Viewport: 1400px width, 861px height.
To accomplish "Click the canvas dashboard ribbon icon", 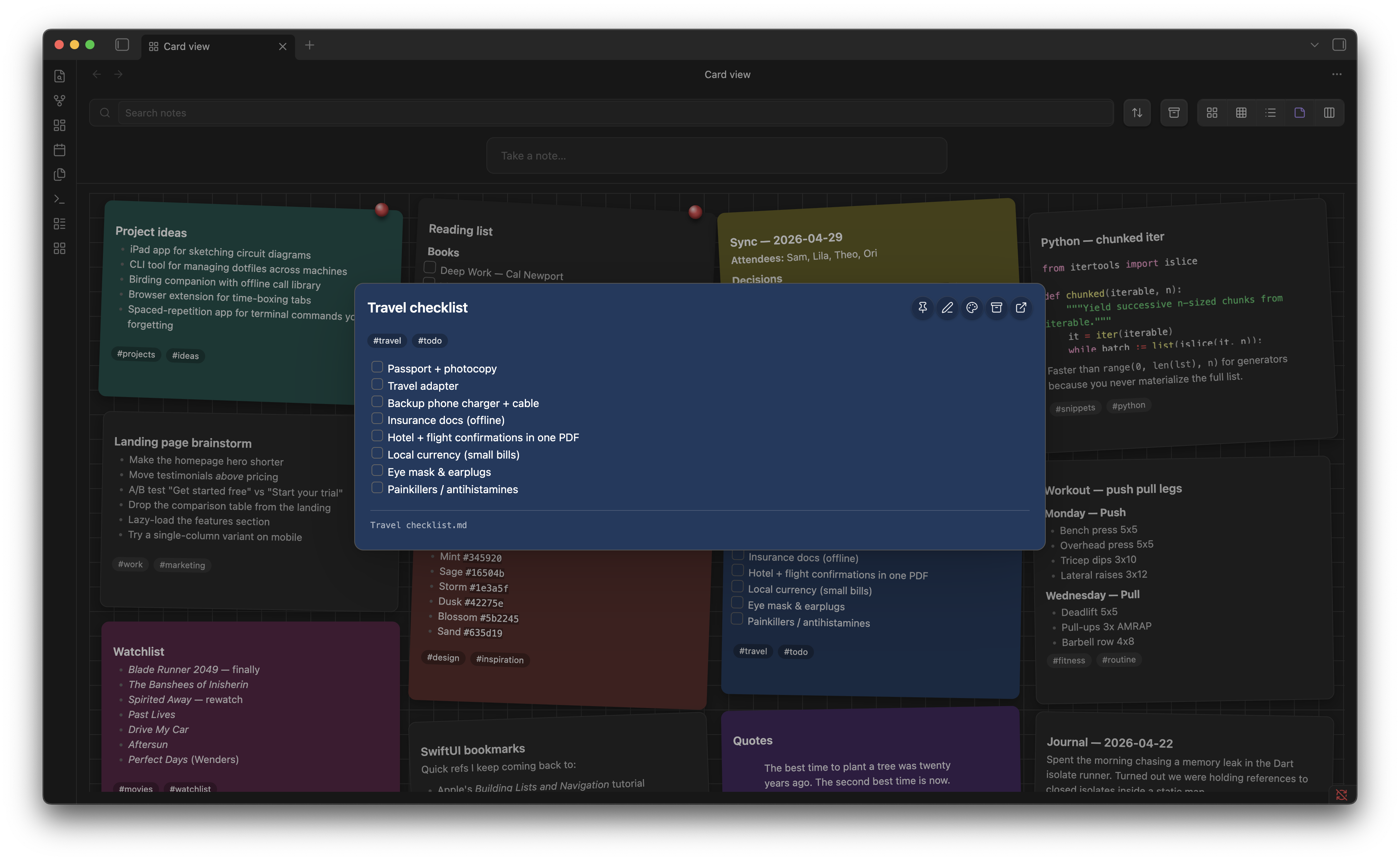I will pos(59,125).
